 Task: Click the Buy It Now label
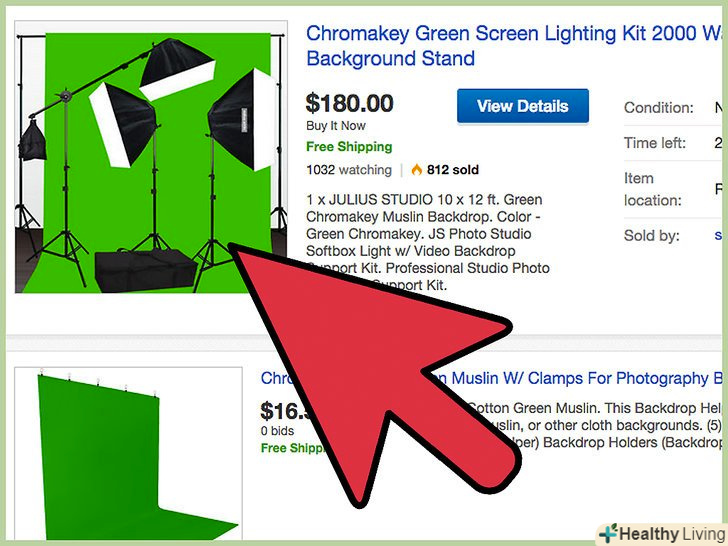[x=336, y=126]
